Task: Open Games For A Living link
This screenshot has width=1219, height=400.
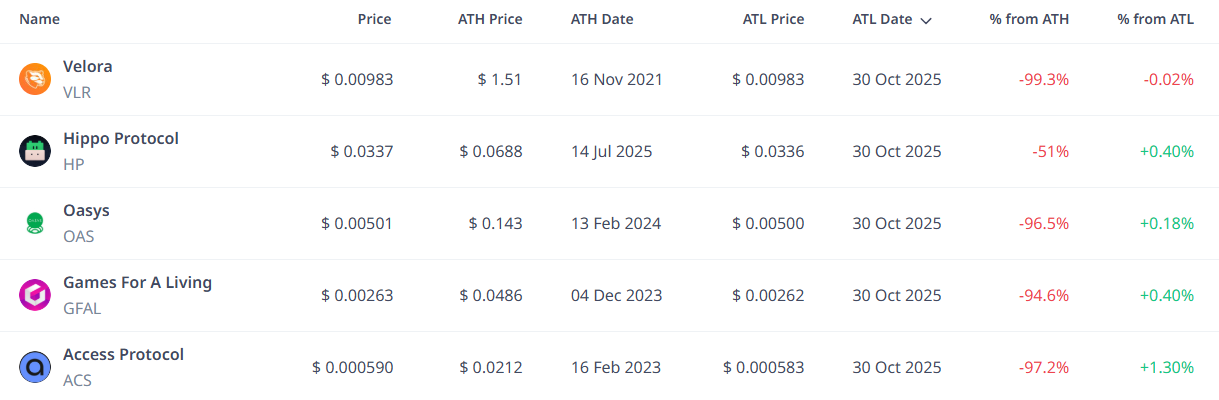Action: pos(137,283)
